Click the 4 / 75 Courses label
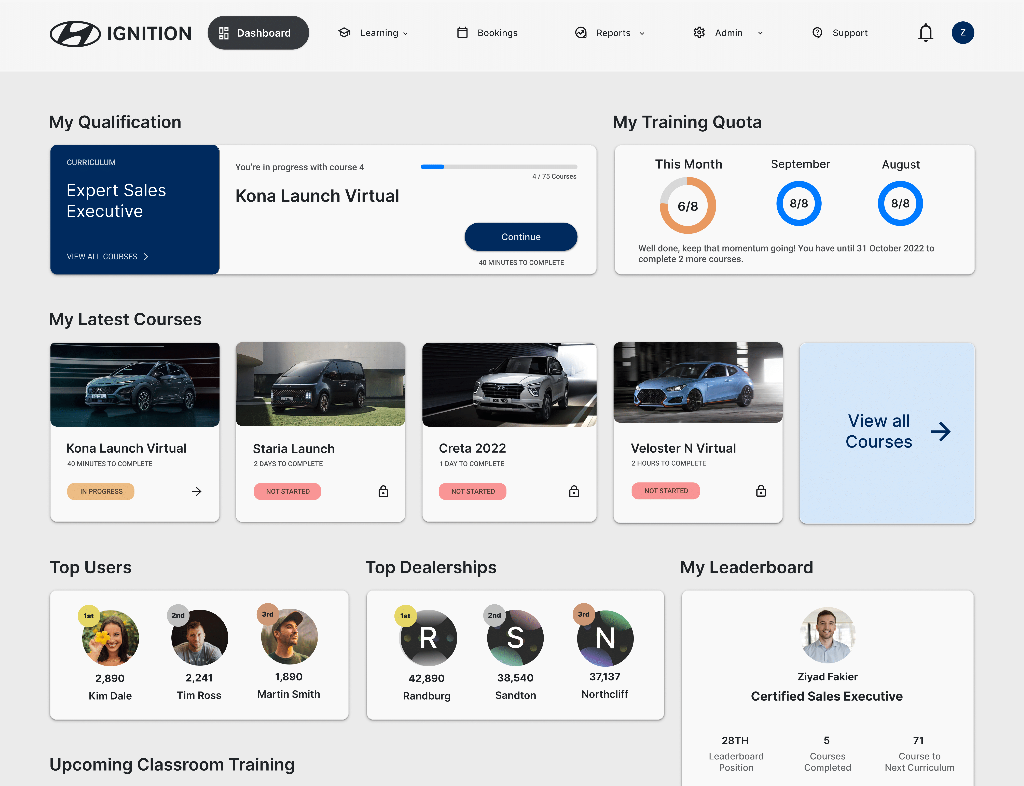The width and height of the screenshot is (1024, 786). tap(554, 176)
